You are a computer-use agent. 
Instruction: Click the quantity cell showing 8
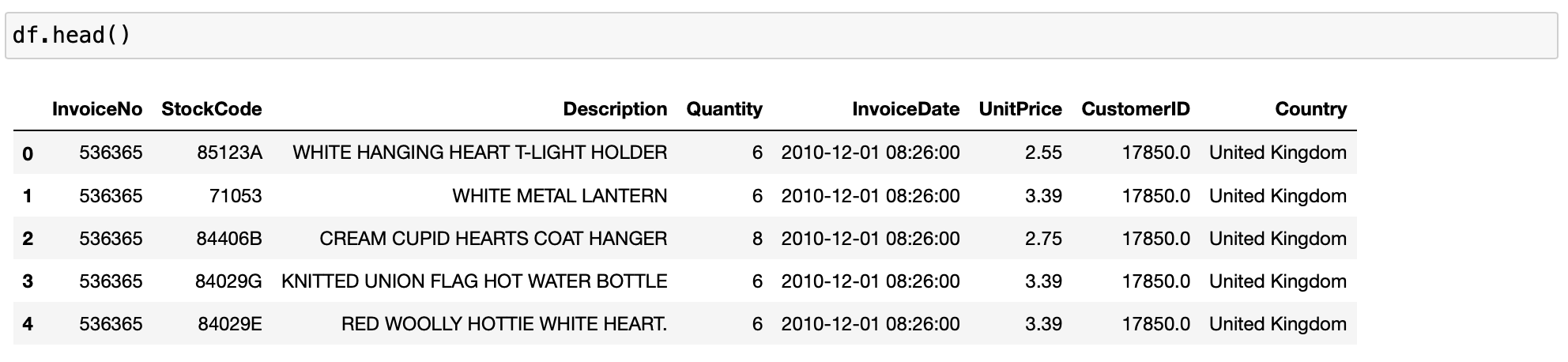point(756,239)
